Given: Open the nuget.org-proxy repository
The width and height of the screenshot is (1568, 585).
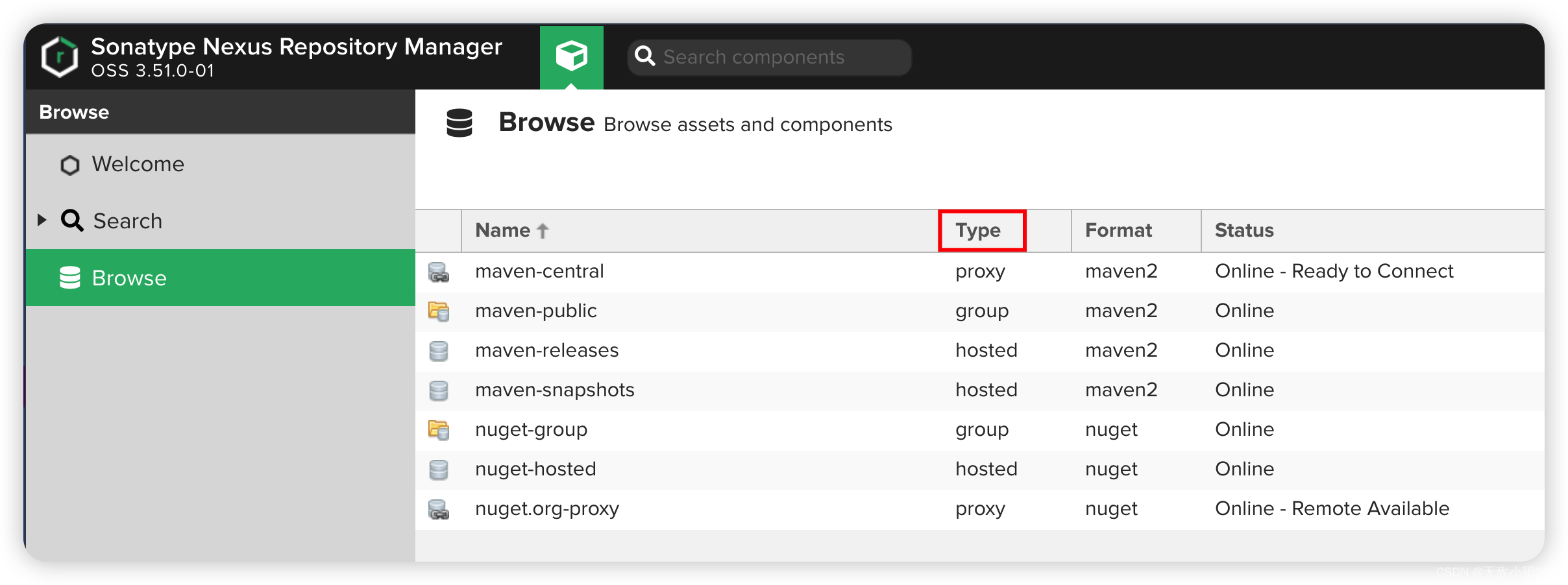Looking at the screenshot, I should coord(546,508).
